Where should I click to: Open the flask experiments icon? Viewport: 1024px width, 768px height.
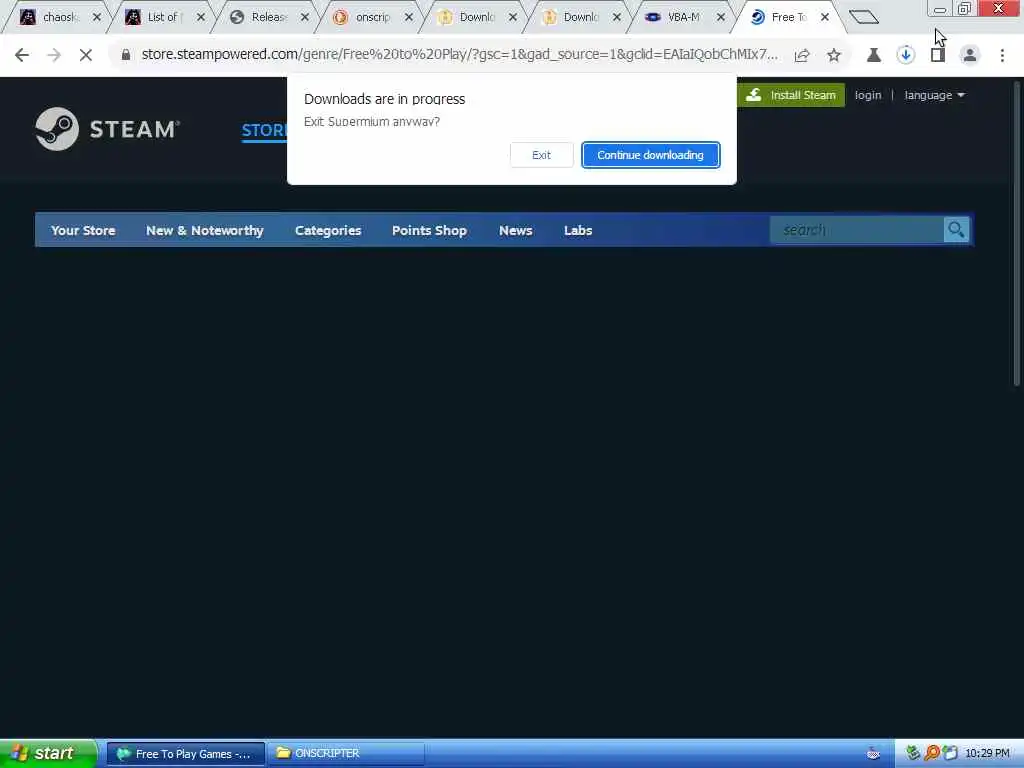pos(874,56)
